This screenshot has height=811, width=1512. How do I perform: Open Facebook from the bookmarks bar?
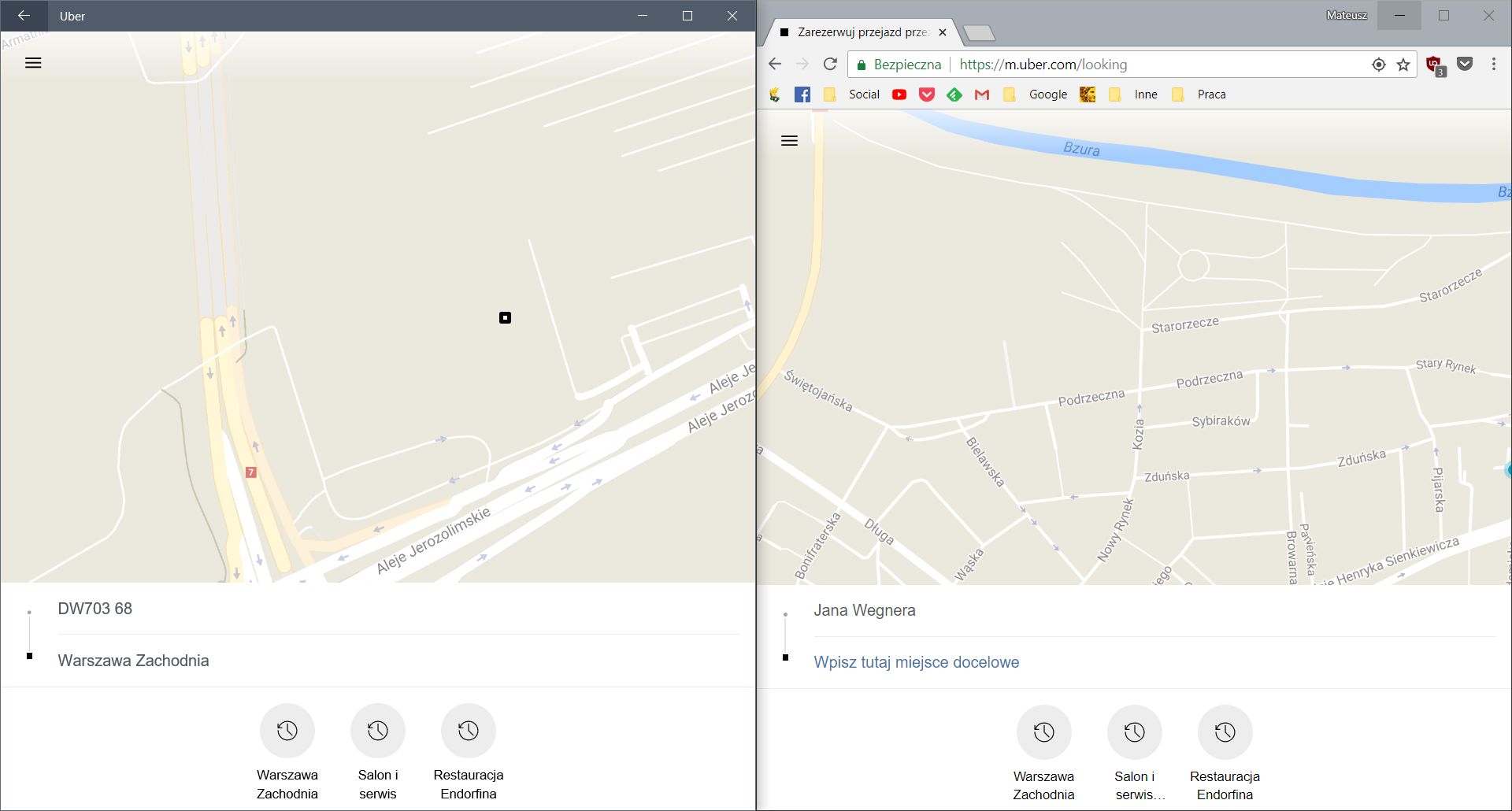[802, 94]
